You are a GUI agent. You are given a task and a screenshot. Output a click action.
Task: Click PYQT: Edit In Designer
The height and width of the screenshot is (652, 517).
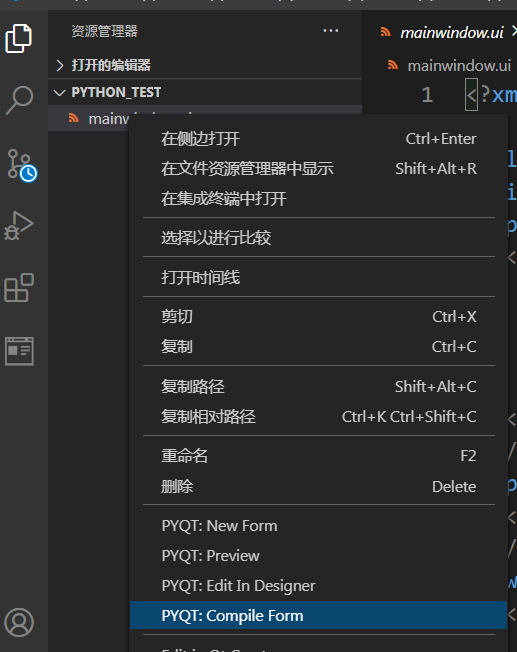pos(318,586)
